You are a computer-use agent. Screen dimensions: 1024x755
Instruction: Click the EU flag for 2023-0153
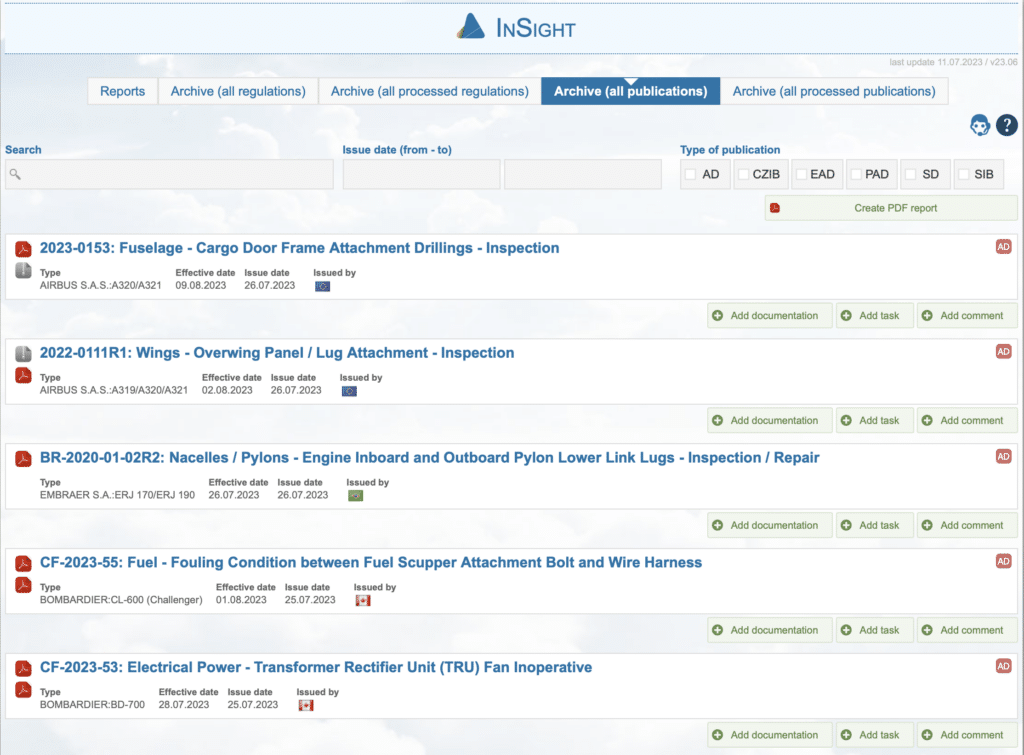point(323,286)
